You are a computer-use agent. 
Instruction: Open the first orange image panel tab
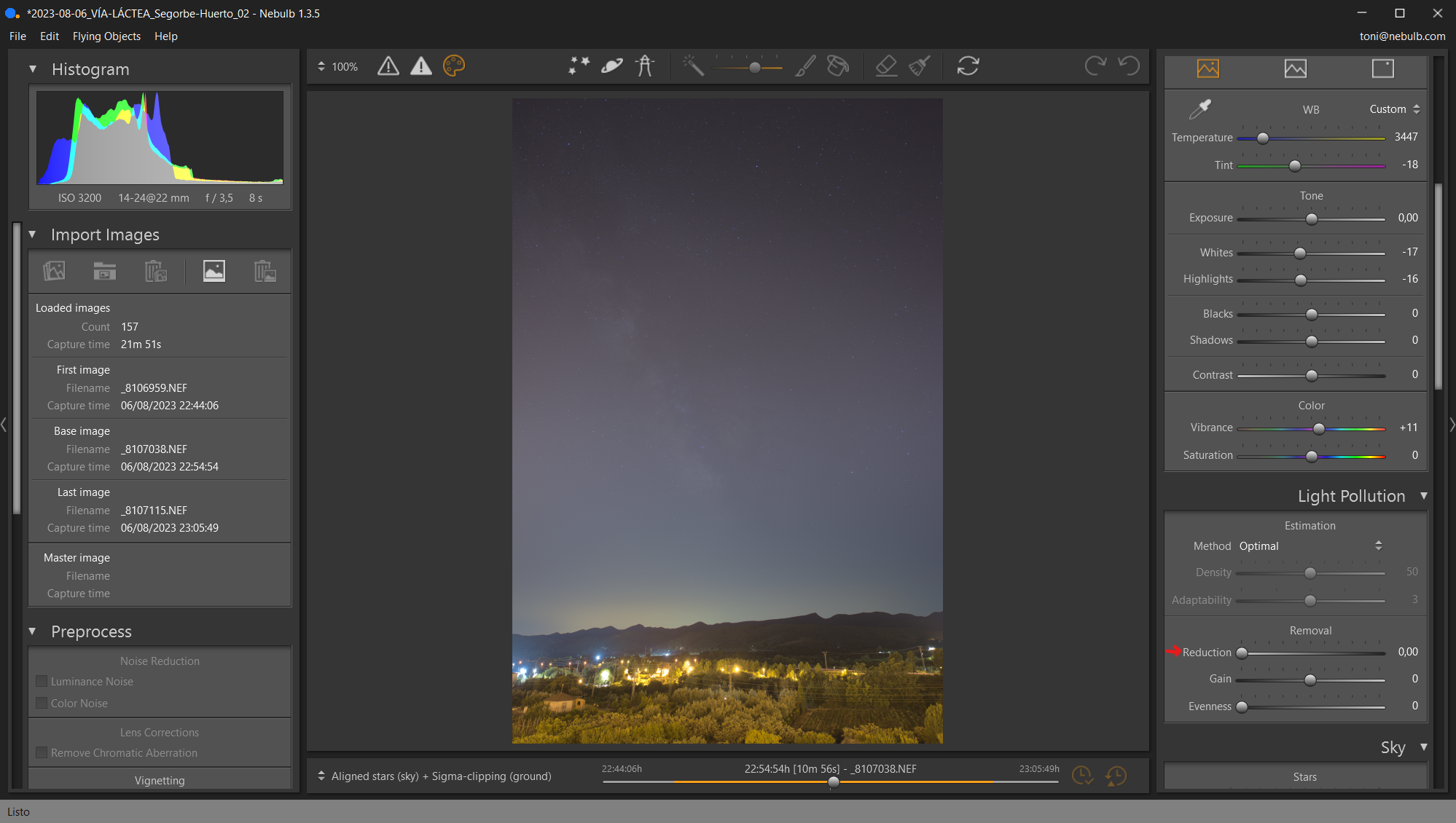[x=1208, y=68]
